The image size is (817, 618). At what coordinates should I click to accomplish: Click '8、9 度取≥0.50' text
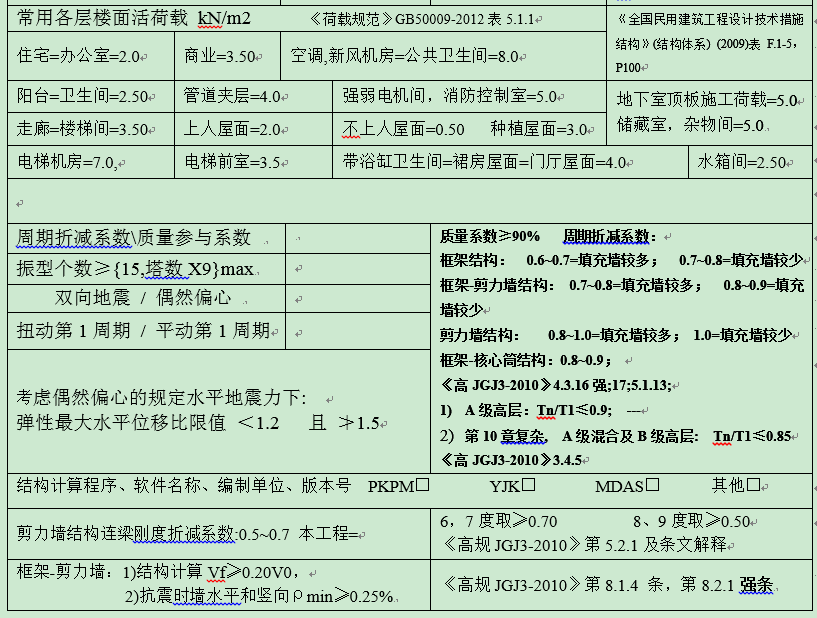691,521
